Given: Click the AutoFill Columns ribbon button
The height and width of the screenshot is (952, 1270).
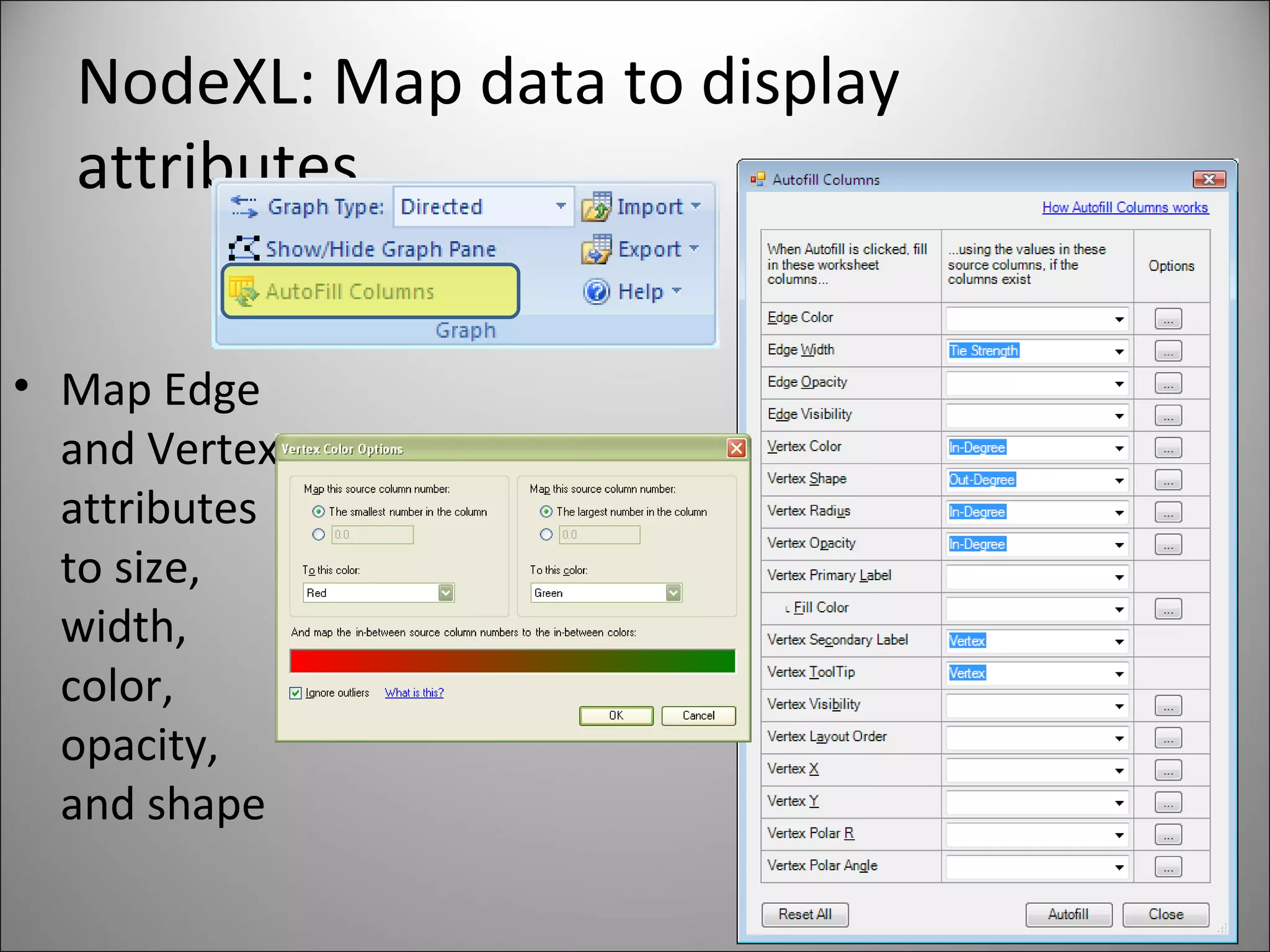Looking at the screenshot, I should [x=370, y=291].
